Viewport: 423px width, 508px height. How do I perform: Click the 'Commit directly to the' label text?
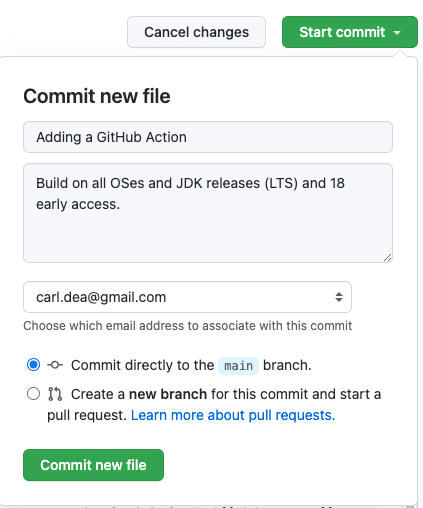pyautogui.click(x=142, y=365)
